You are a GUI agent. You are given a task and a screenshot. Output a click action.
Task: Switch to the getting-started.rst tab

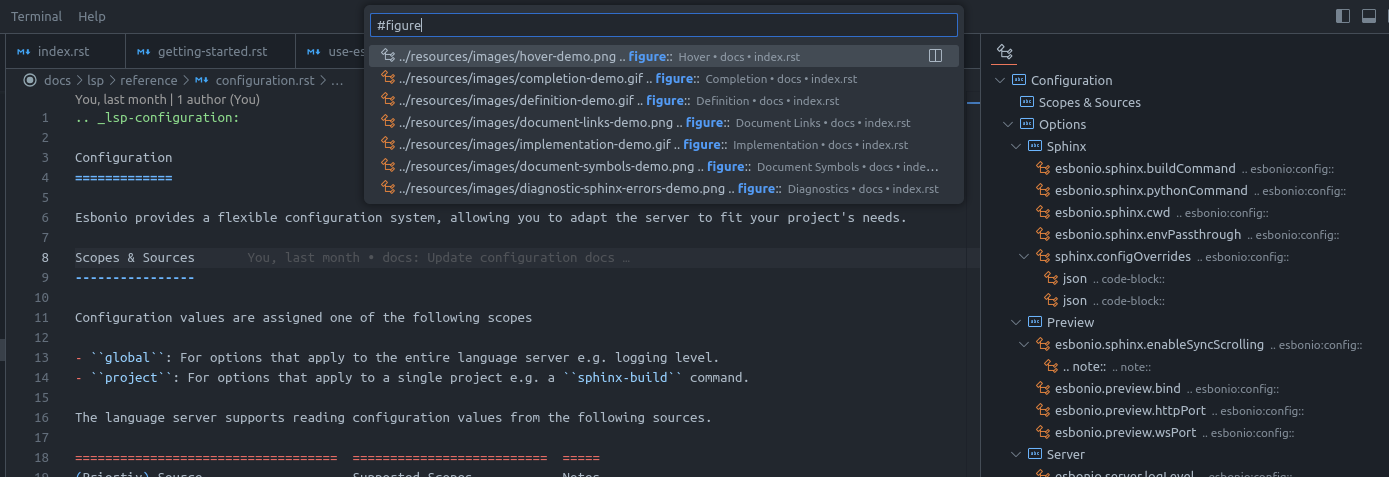coord(212,51)
